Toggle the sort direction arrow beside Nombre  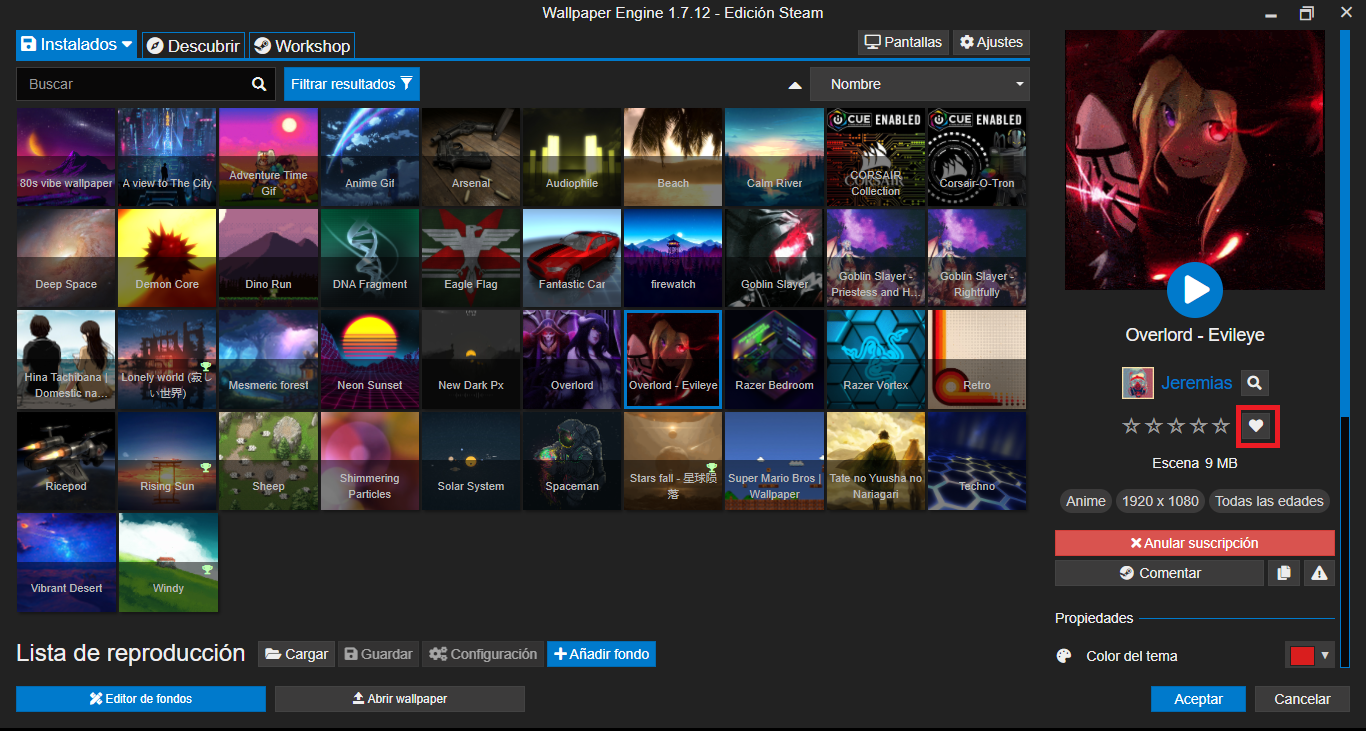click(795, 85)
